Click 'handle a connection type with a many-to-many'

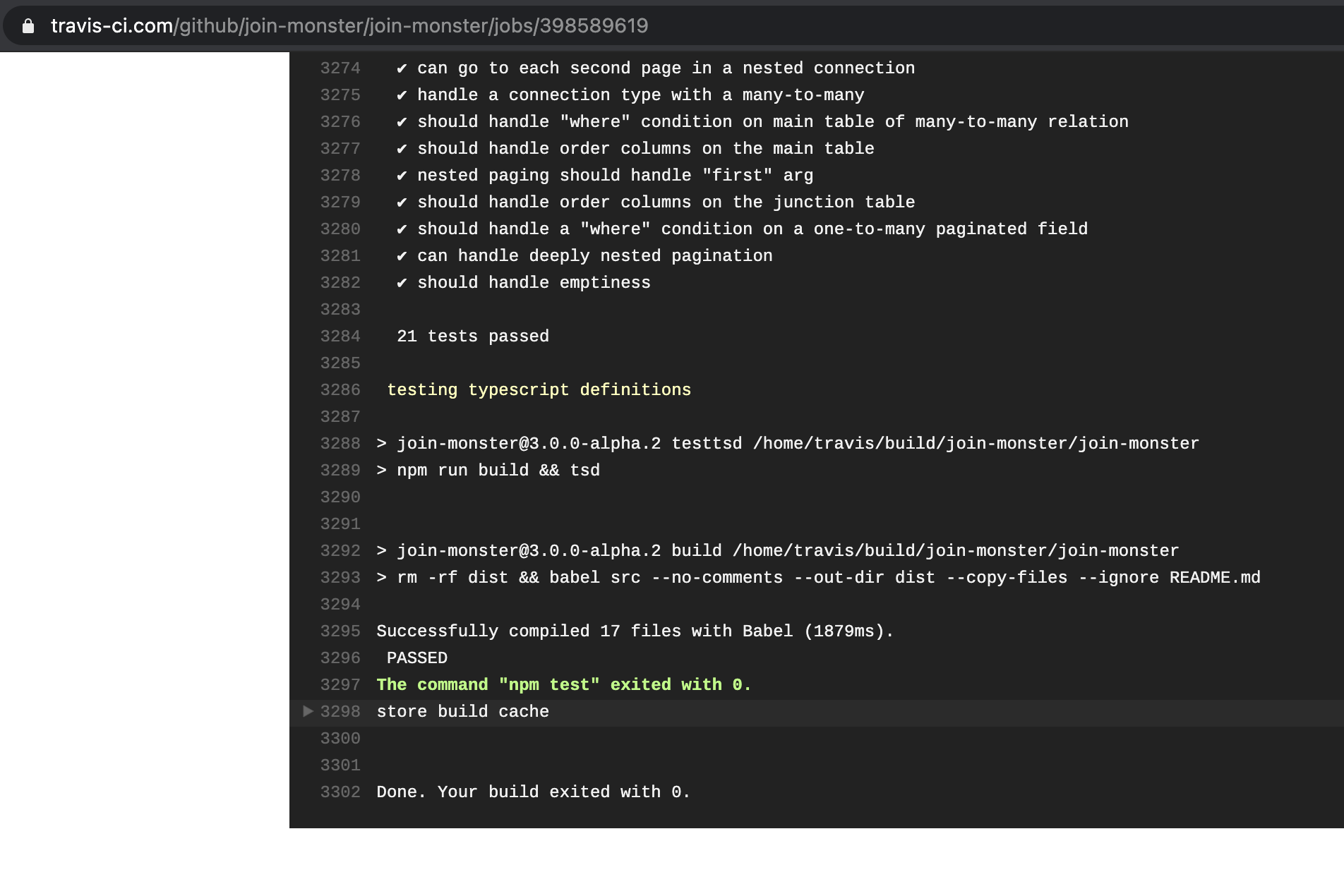[630, 95]
